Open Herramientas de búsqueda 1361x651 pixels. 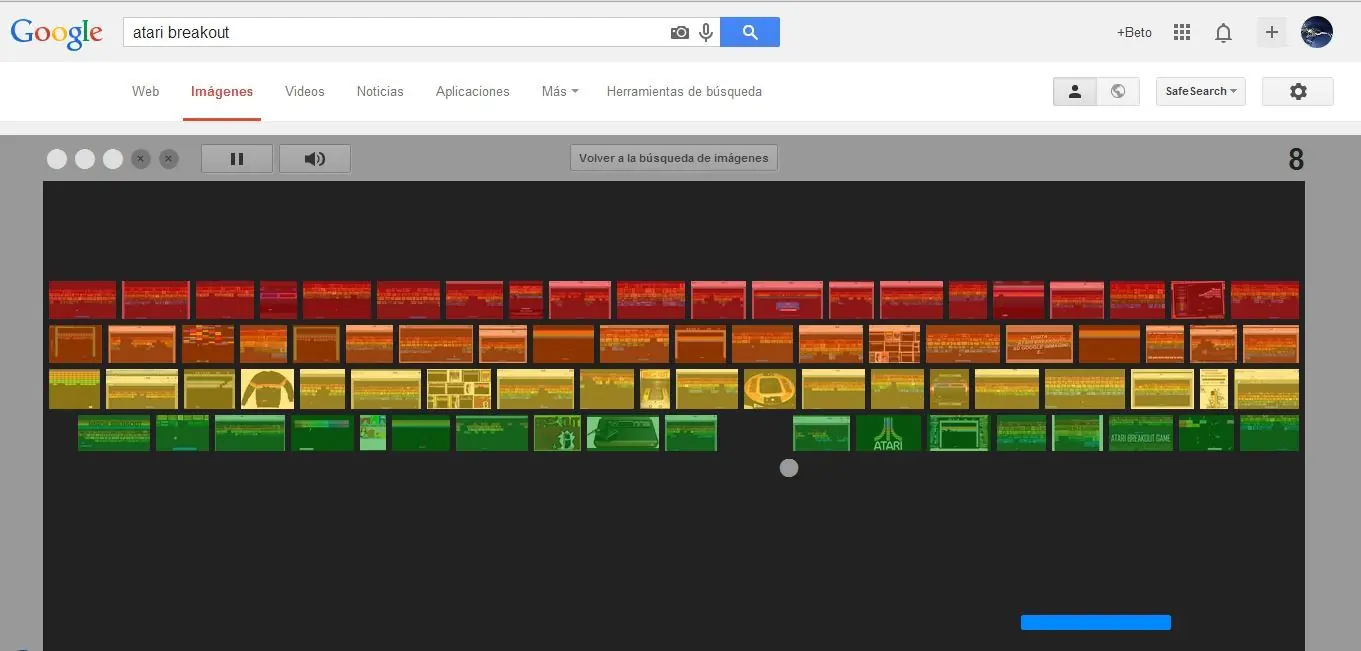point(684,91)
